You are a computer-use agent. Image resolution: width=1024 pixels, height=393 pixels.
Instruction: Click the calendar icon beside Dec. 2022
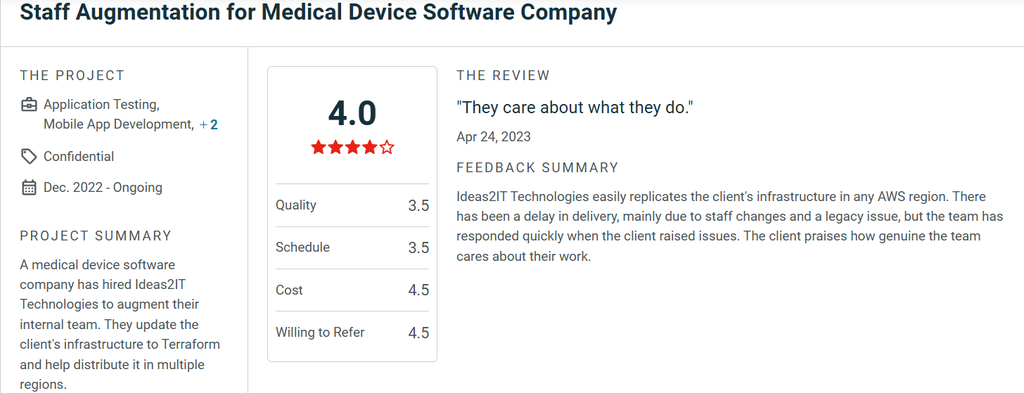click(x=29, y=188)
